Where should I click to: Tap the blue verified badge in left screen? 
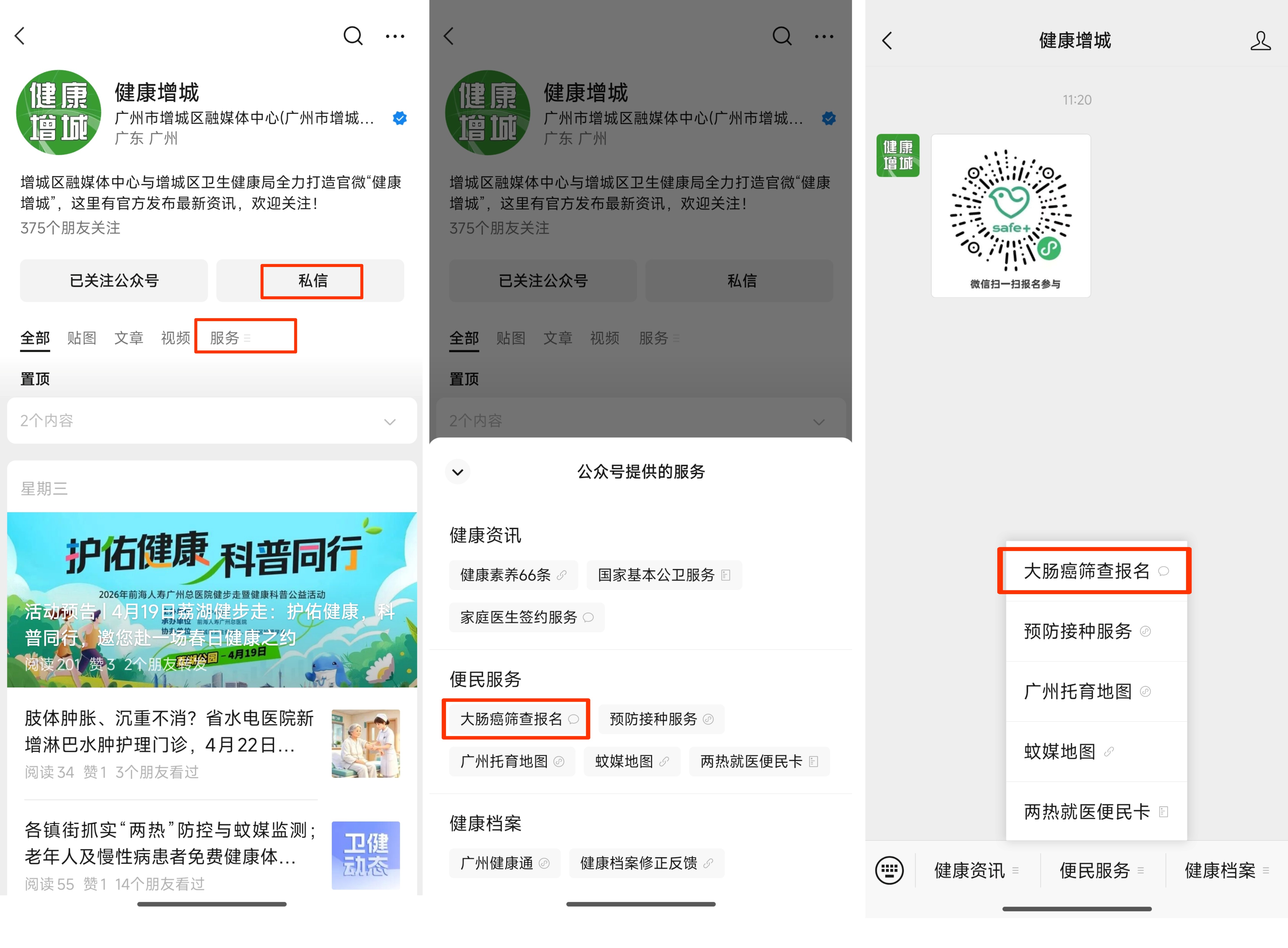pyautogui.click(x=400, y=118)
